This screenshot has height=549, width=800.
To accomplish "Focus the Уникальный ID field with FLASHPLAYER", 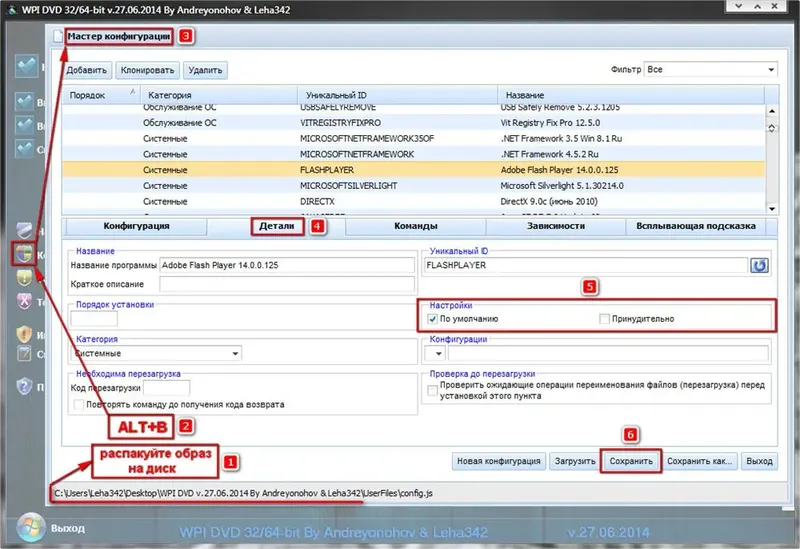I will coord(586,265).
